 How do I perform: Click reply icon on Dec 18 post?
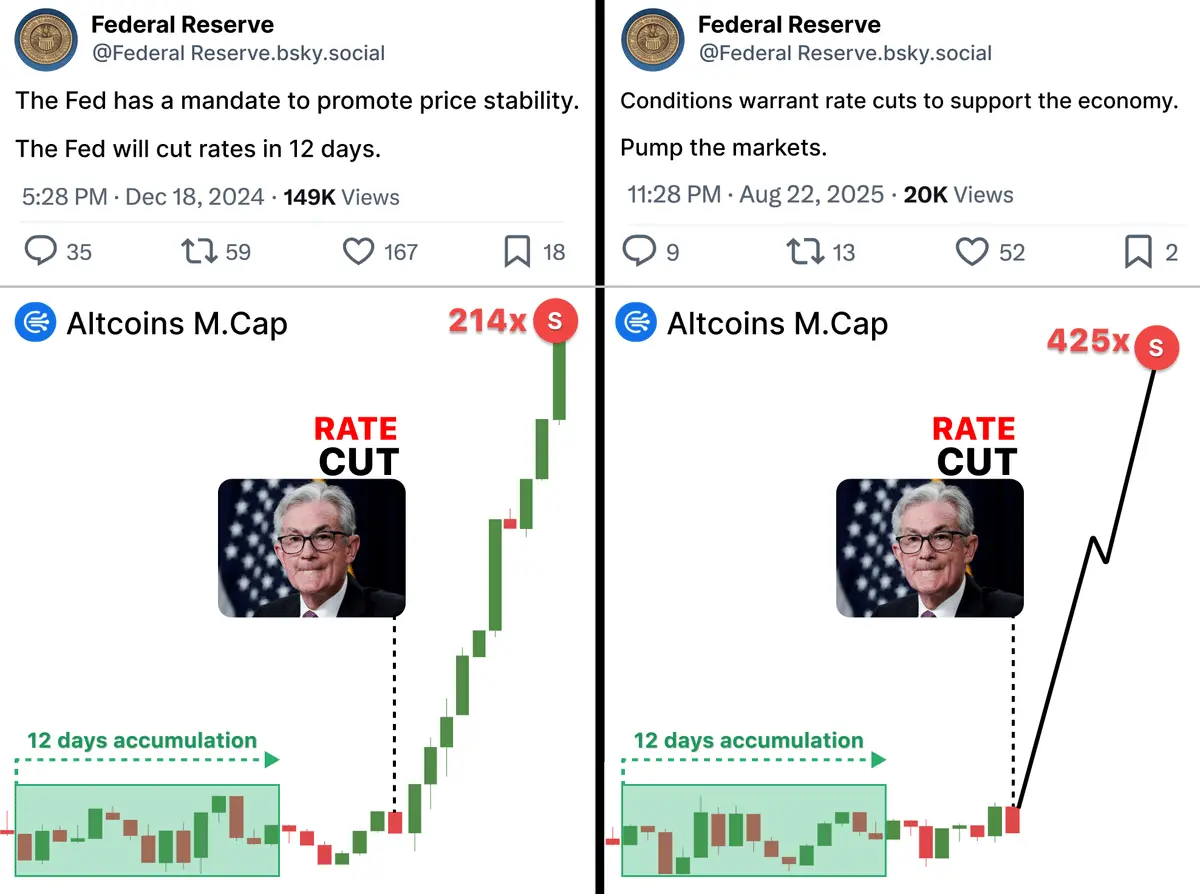click(40, 251)
